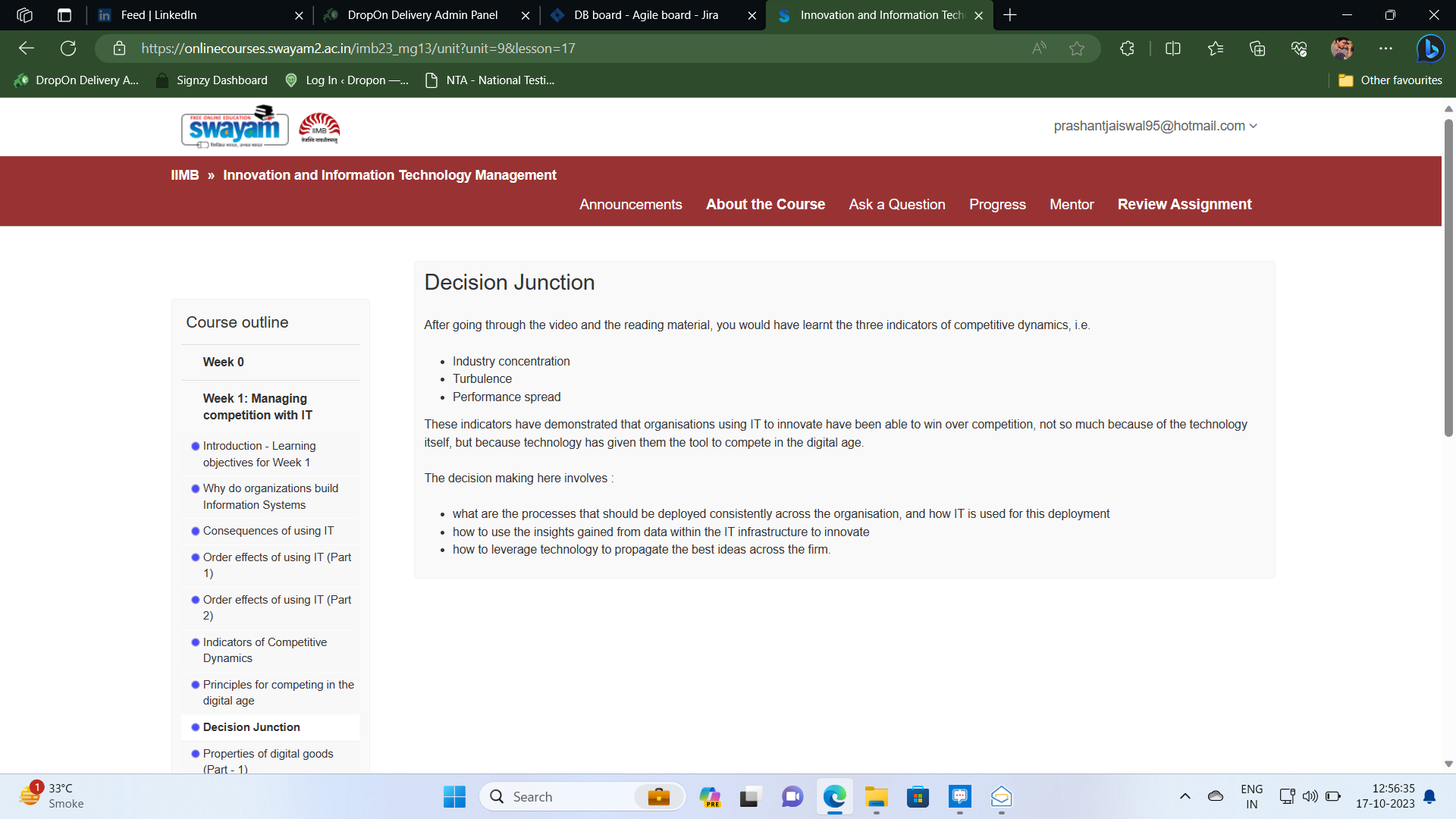1456x819 pixels.
Task: Add this page to favourites star
Action: tap(1077, 49)
